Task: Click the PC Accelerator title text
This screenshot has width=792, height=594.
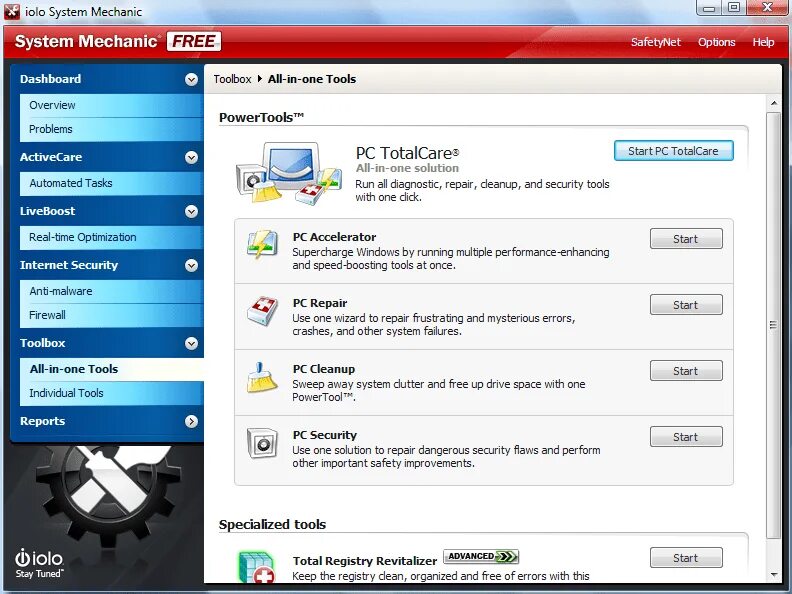Action: (334, 237)
